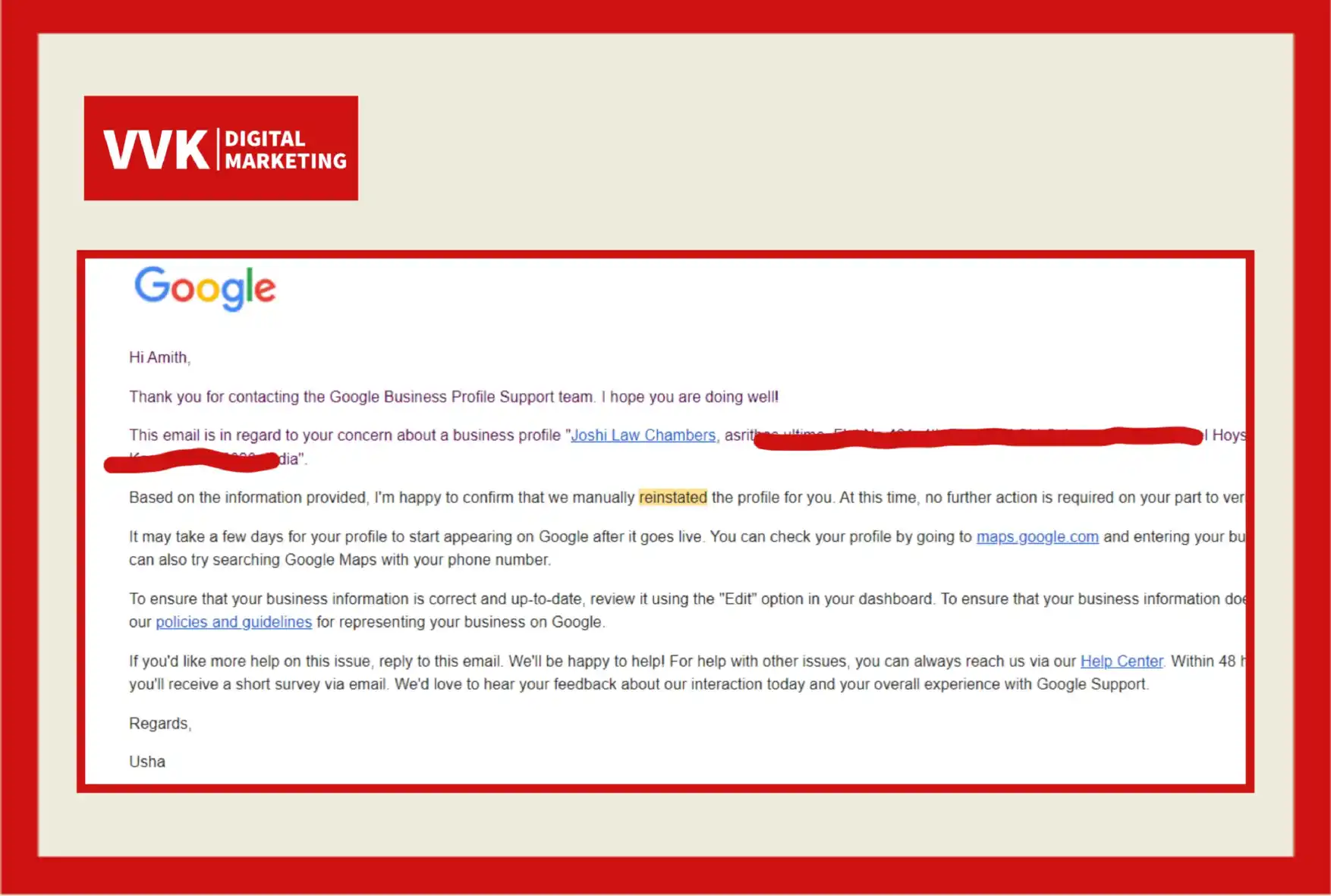Open the Help Center link
Image resolution: width=1331 pixels, height=896 pixels.
pyautogui.click(x=1121, y=661)
